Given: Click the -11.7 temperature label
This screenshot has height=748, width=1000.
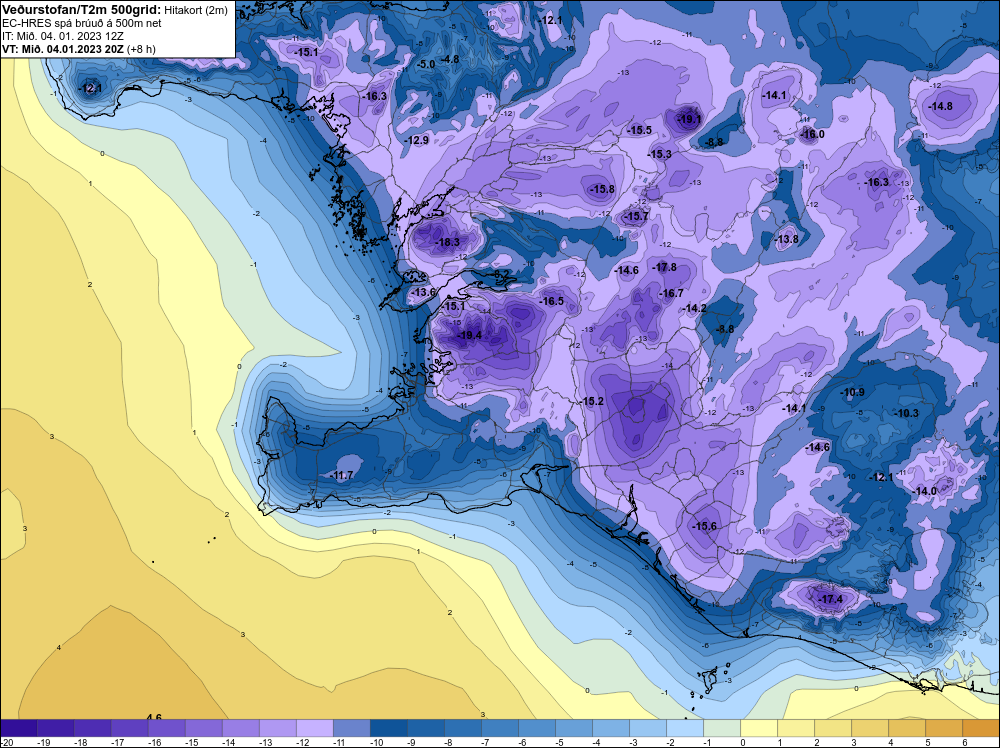Looking at the screenshot, I should [x=342, y=475].
